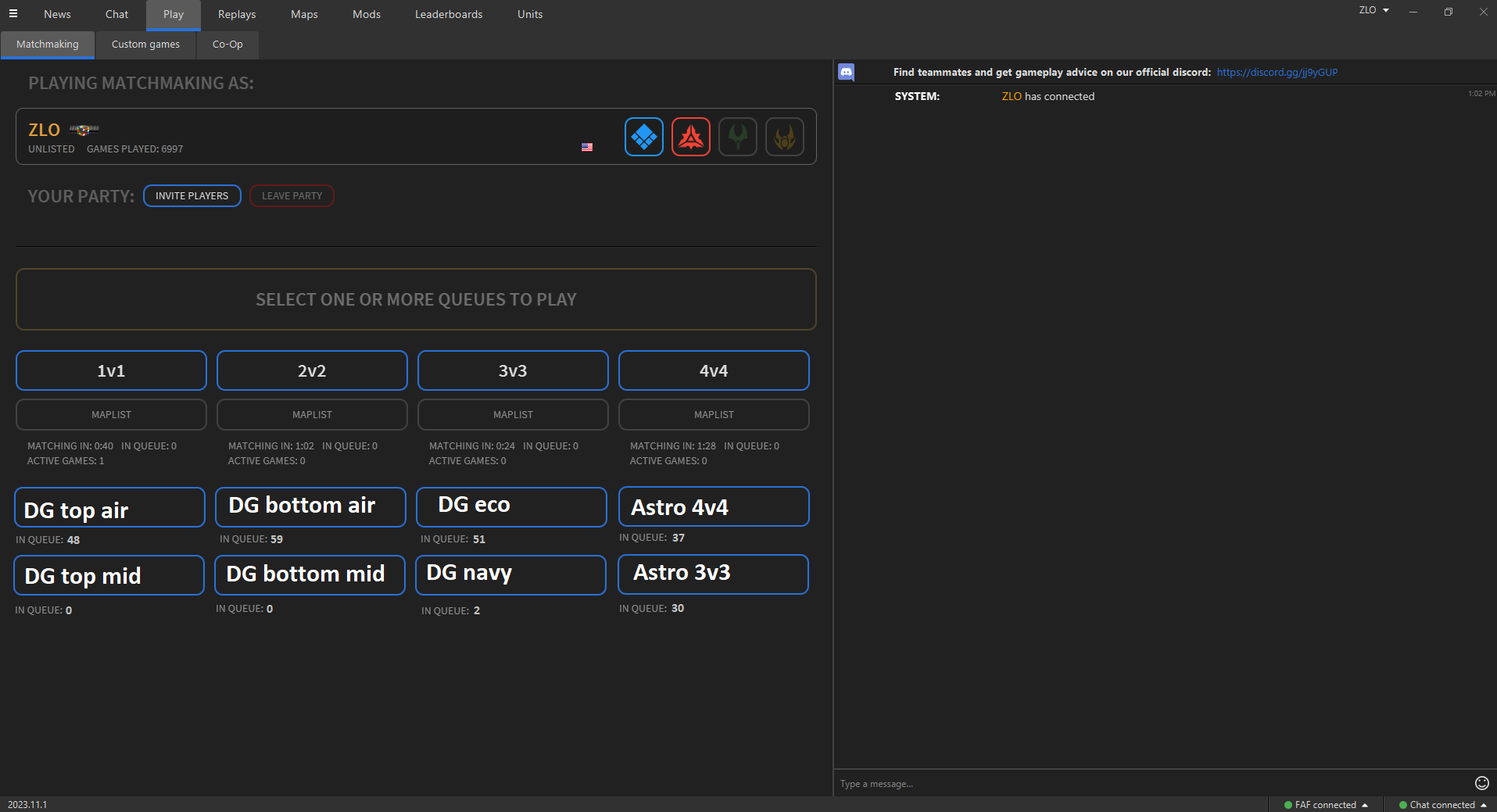This screenshot has width=1497, height=812.
Task: Select the DG navy queue
Action: click(x=510, y=575)
